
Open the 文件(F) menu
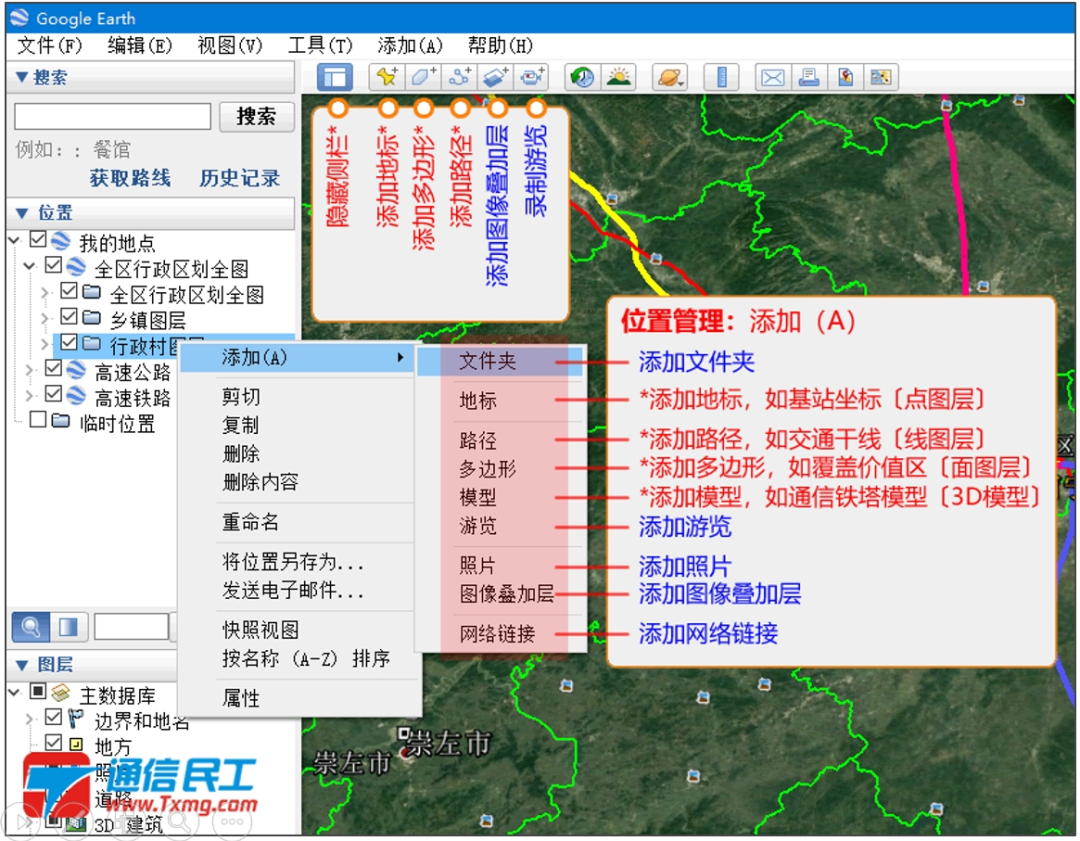(50, 45)
